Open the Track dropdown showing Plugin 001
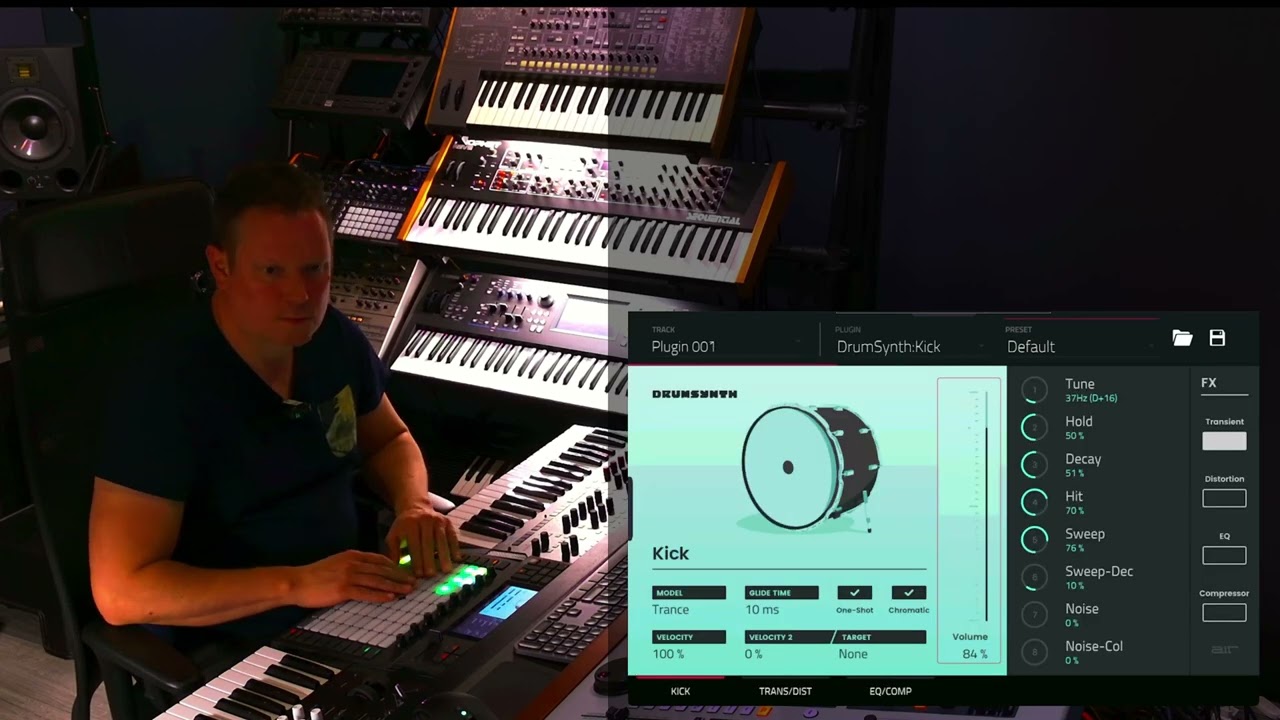1280x720 pixels. 727,339
